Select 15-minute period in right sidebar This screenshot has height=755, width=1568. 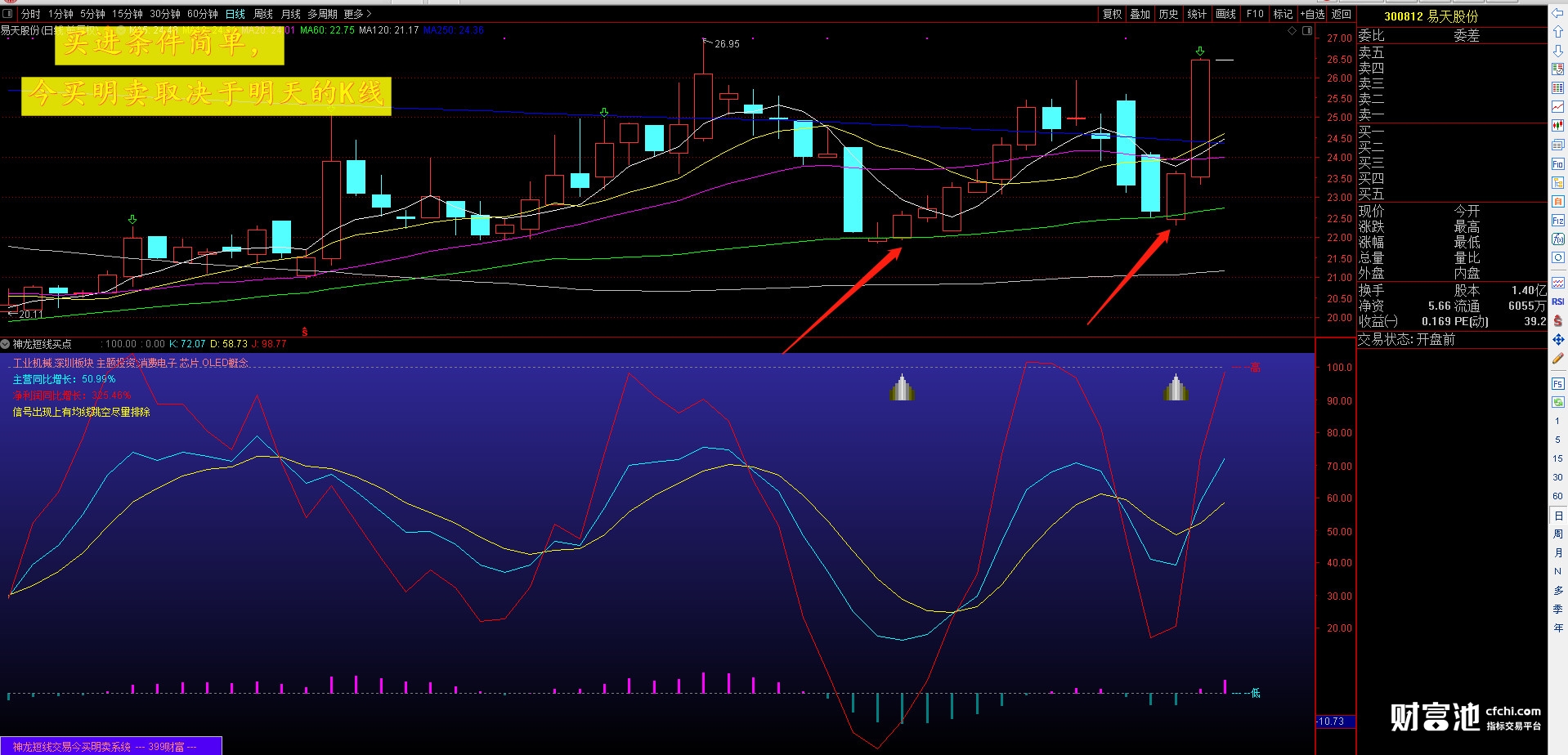1558,458
